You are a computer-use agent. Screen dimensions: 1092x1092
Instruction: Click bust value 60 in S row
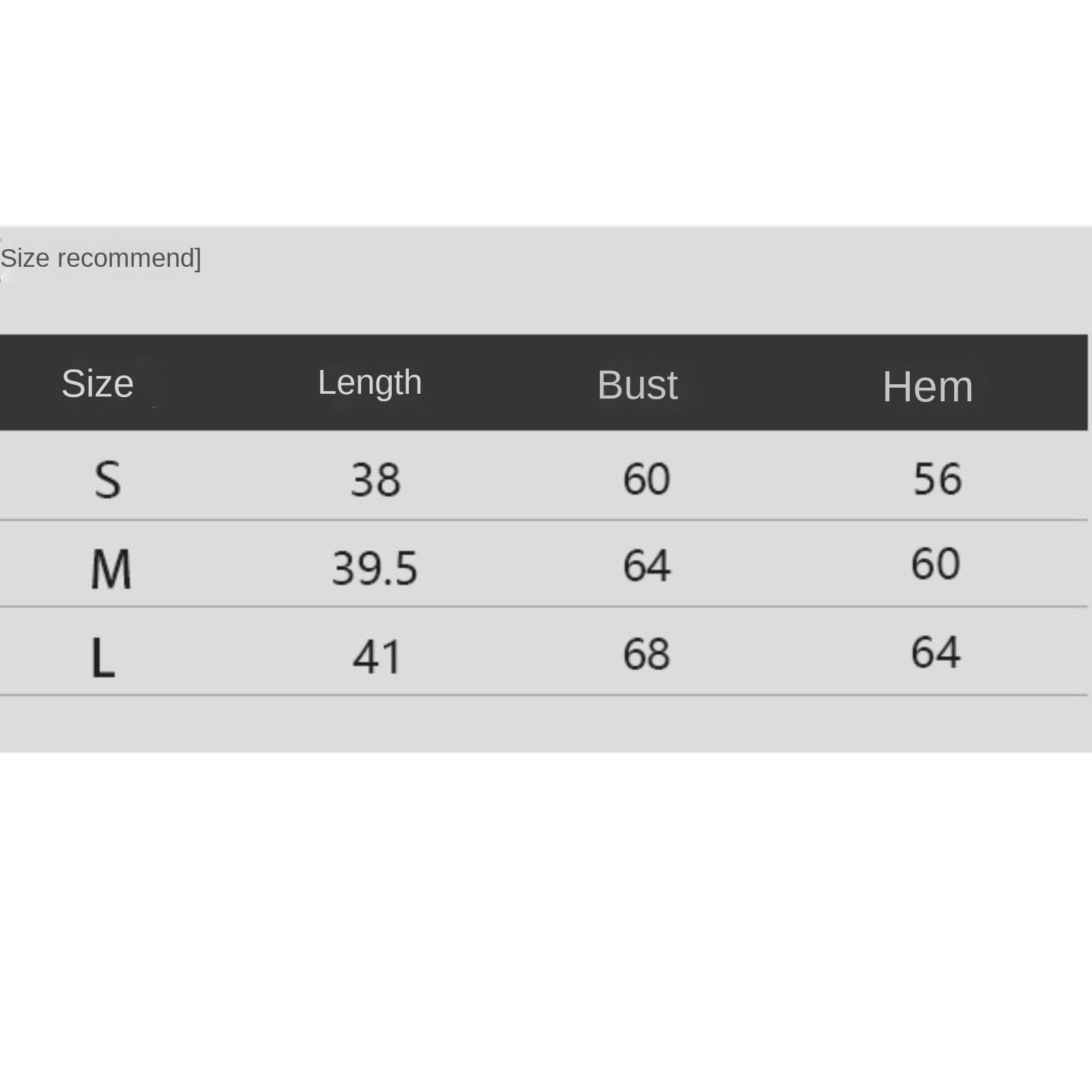646,478
